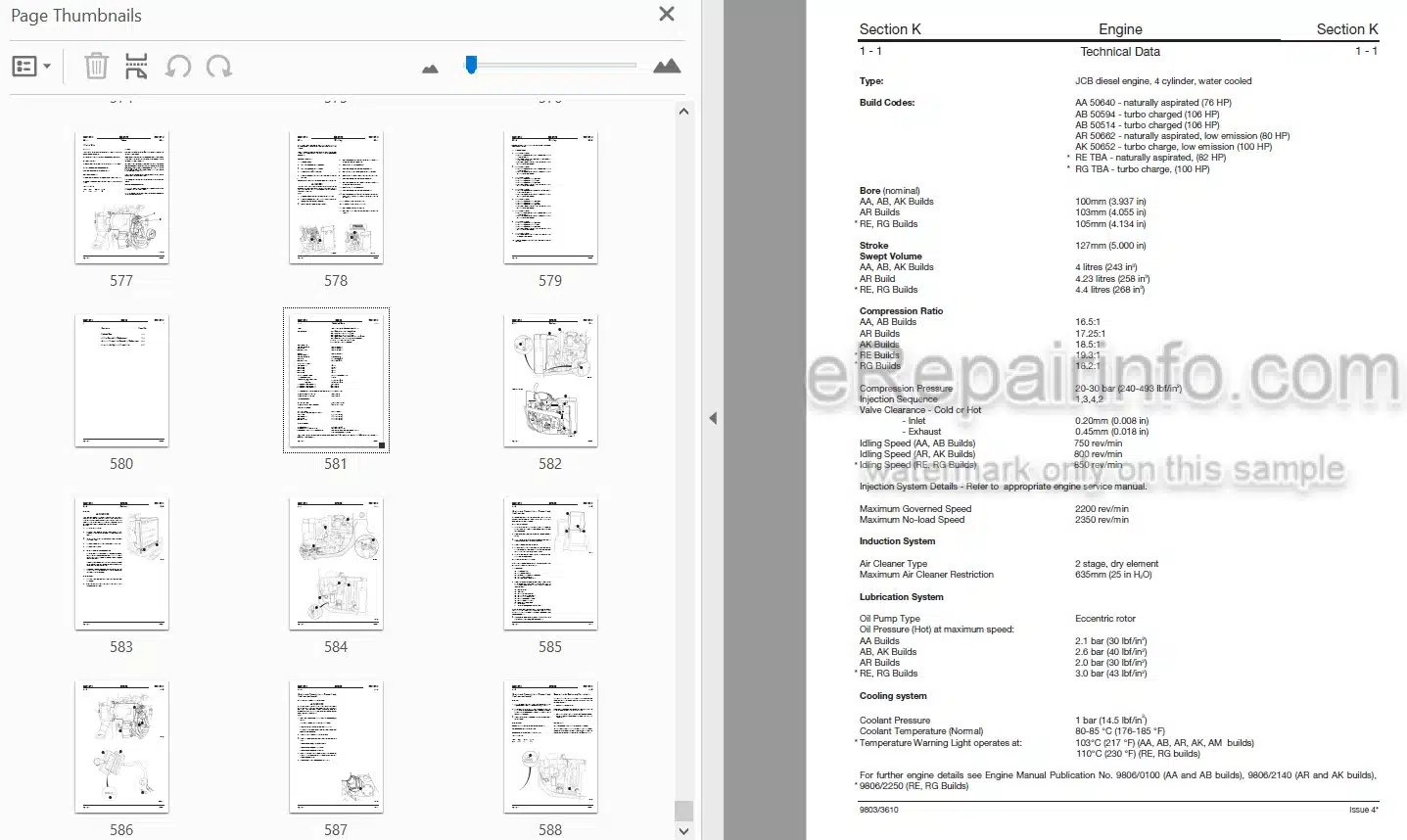
Task: Click the 'Coolant Pressure' row
Action: point(1004,721)
